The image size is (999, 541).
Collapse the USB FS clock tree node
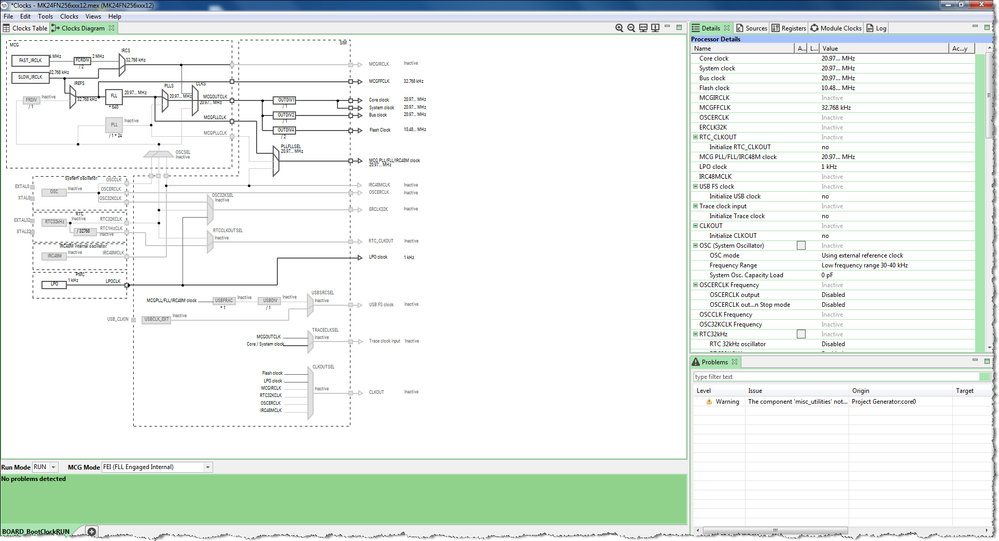[695, 187]
